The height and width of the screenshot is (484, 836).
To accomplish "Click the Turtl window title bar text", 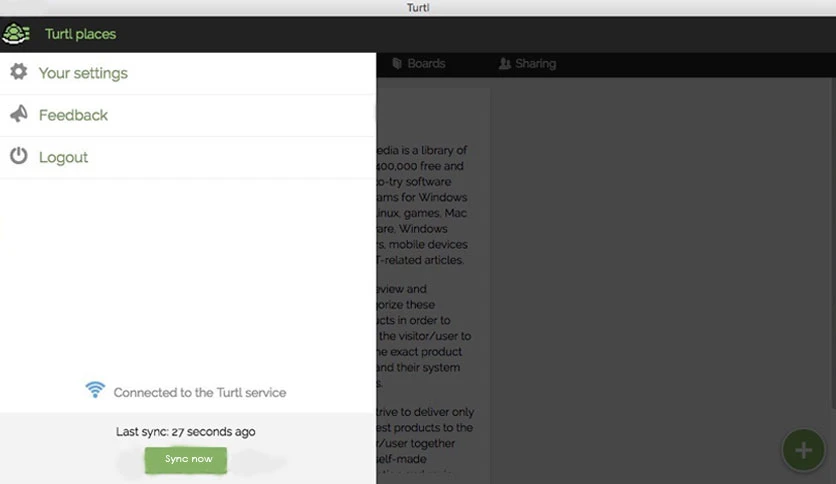I will click(x=418, y=7).
